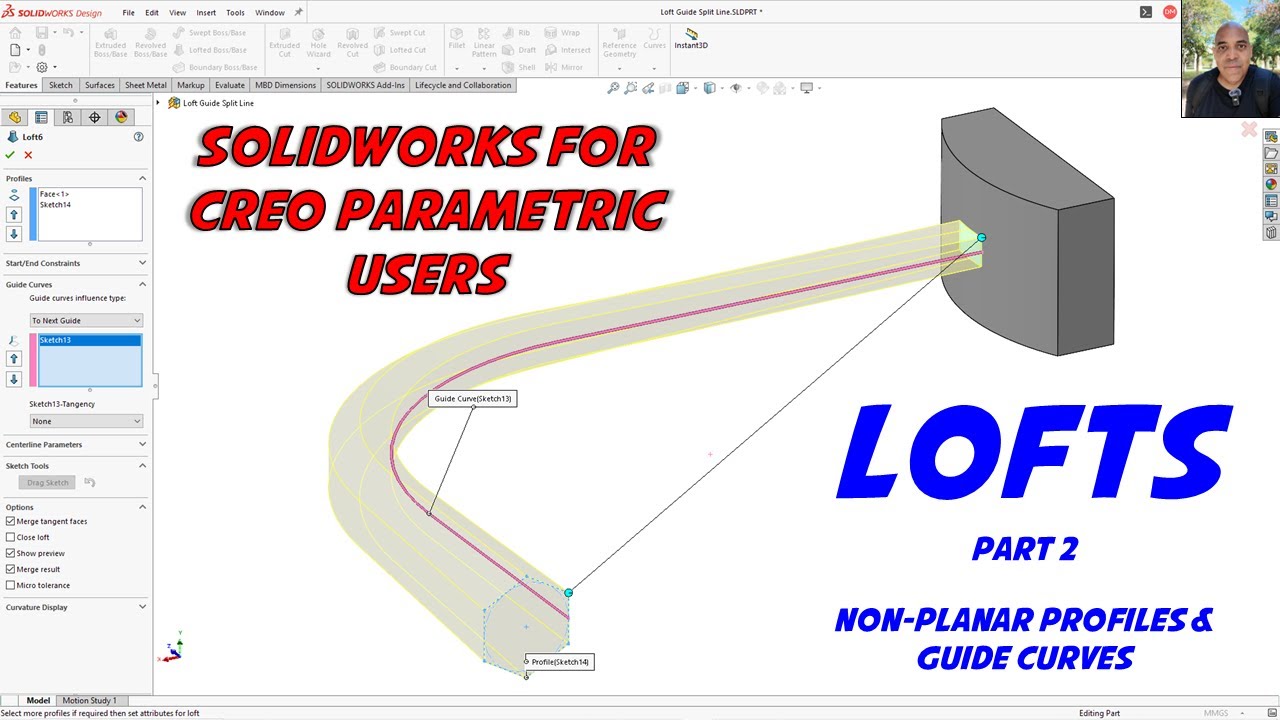Open the ConfigurationManager tab icon
Viewport: 1280px width, 720px height.
click(x=68, y=117)
